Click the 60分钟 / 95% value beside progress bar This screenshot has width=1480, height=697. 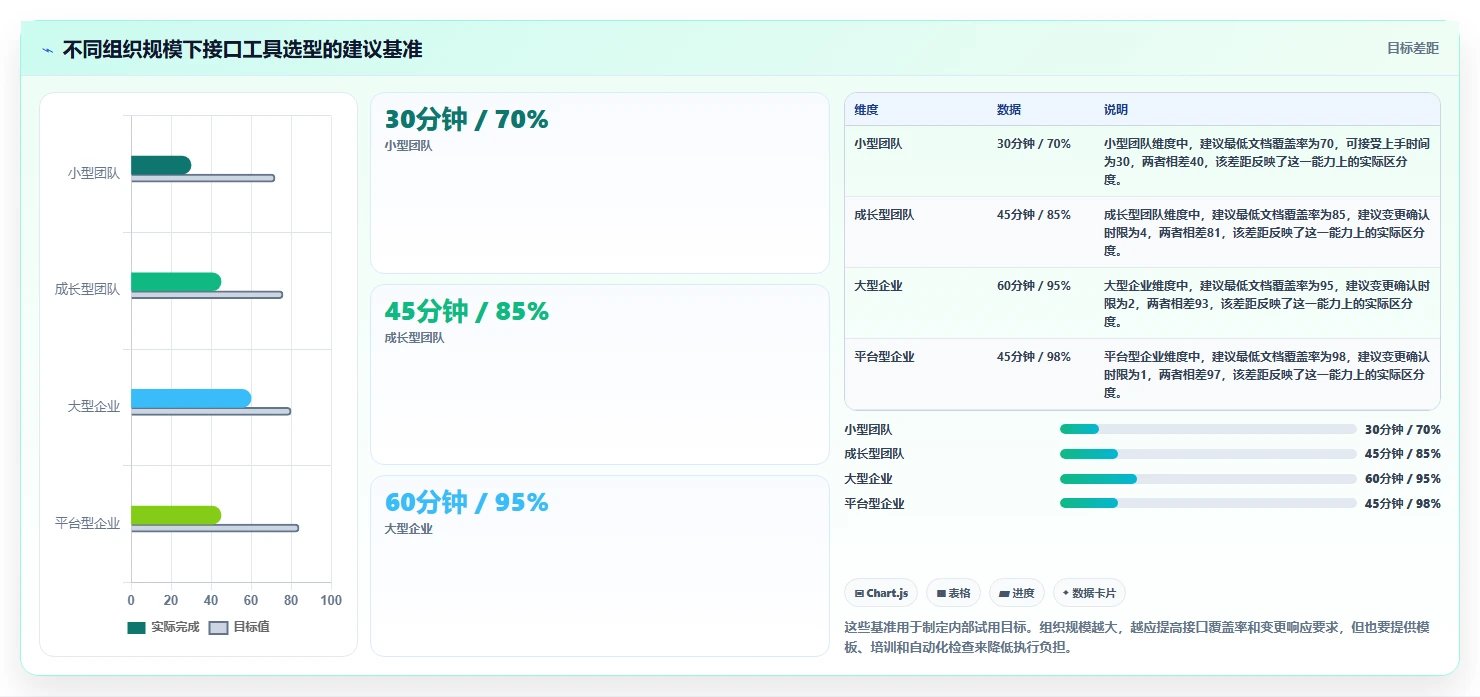coord(1403,479)
